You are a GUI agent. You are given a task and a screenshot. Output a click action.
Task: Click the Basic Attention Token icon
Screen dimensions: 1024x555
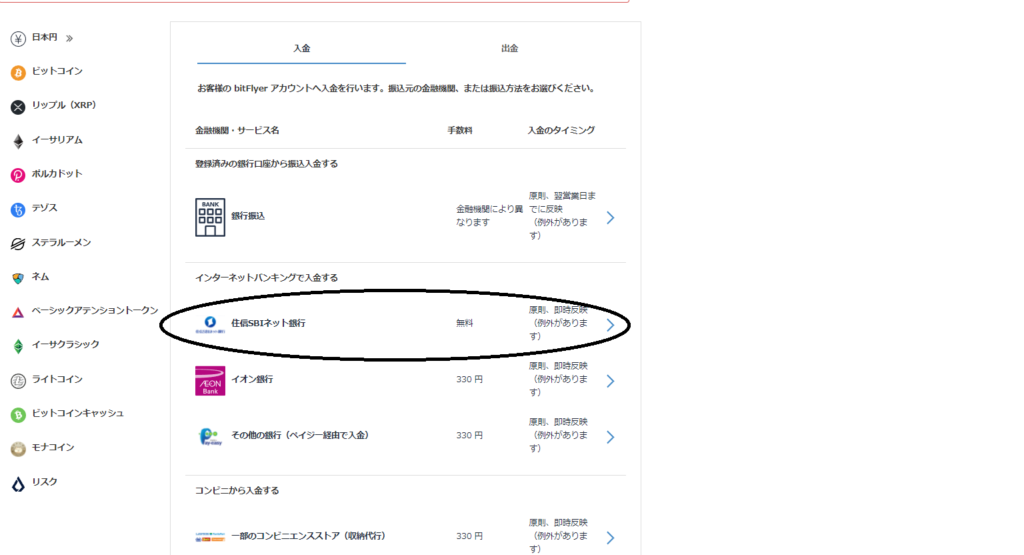point(18,312)
